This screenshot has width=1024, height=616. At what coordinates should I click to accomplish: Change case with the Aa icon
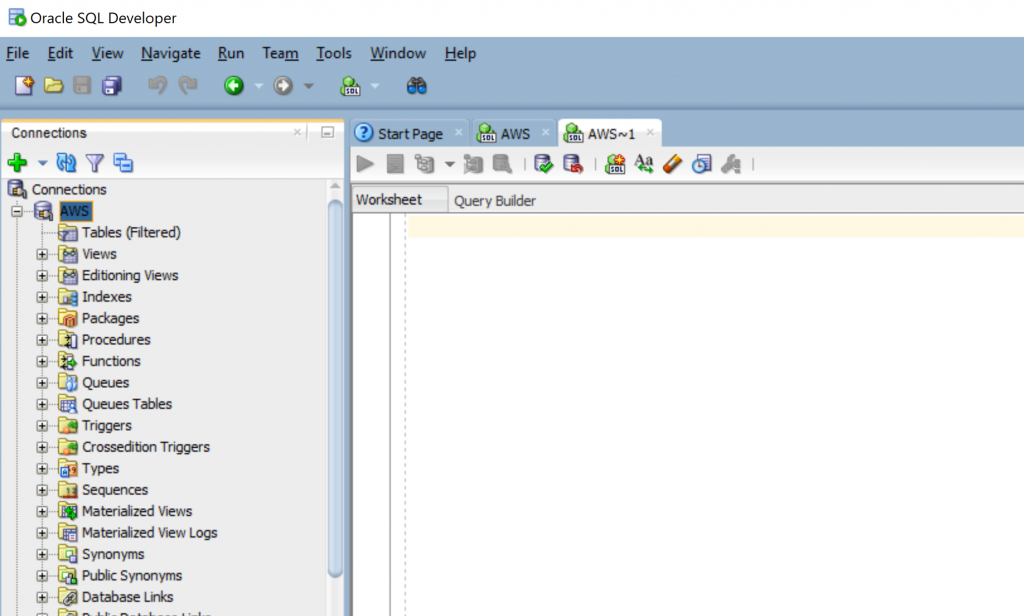click(644, 163)
